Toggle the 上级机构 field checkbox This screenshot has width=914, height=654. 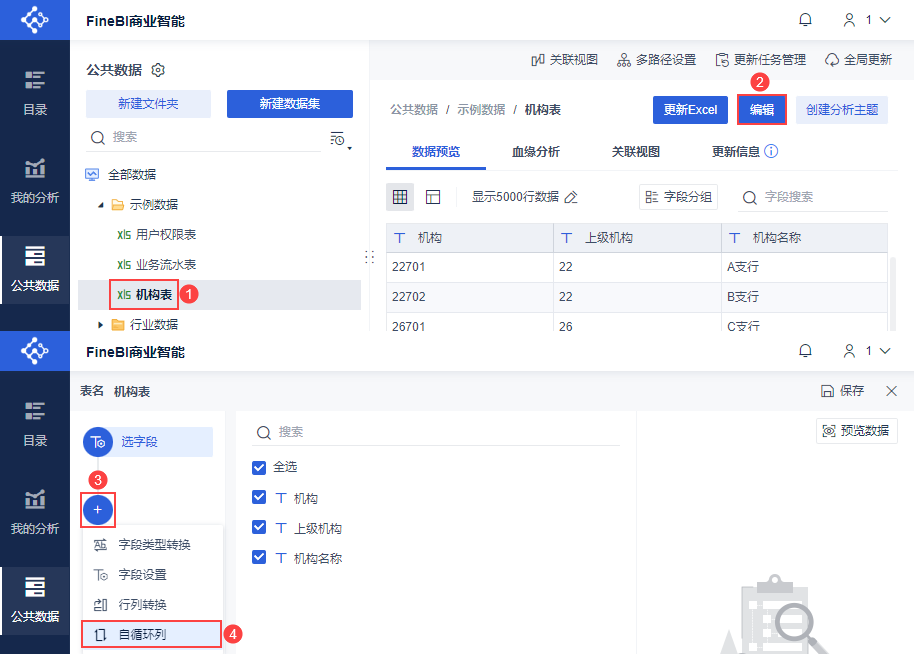(259, 528)
